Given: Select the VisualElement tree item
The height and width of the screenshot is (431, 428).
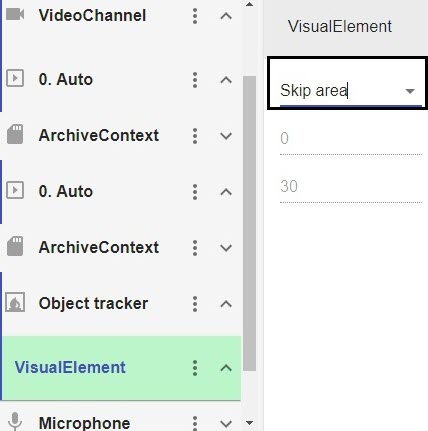Looking at the screenshot, I should 121,368.
